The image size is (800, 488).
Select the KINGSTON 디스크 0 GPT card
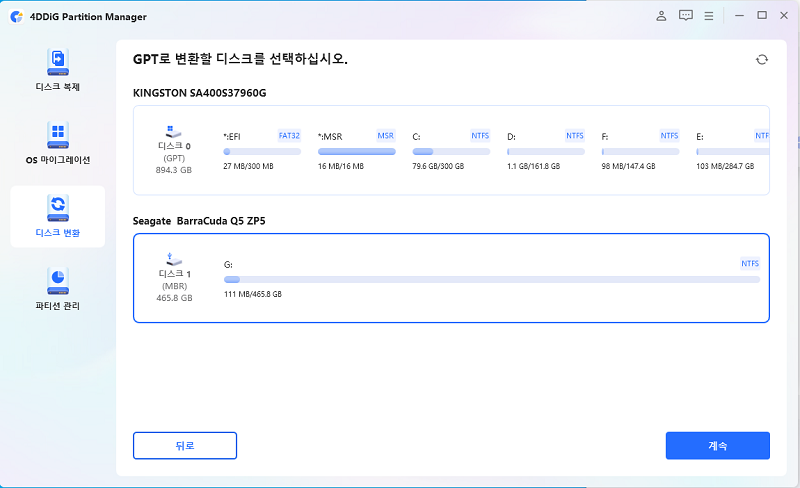451,150
